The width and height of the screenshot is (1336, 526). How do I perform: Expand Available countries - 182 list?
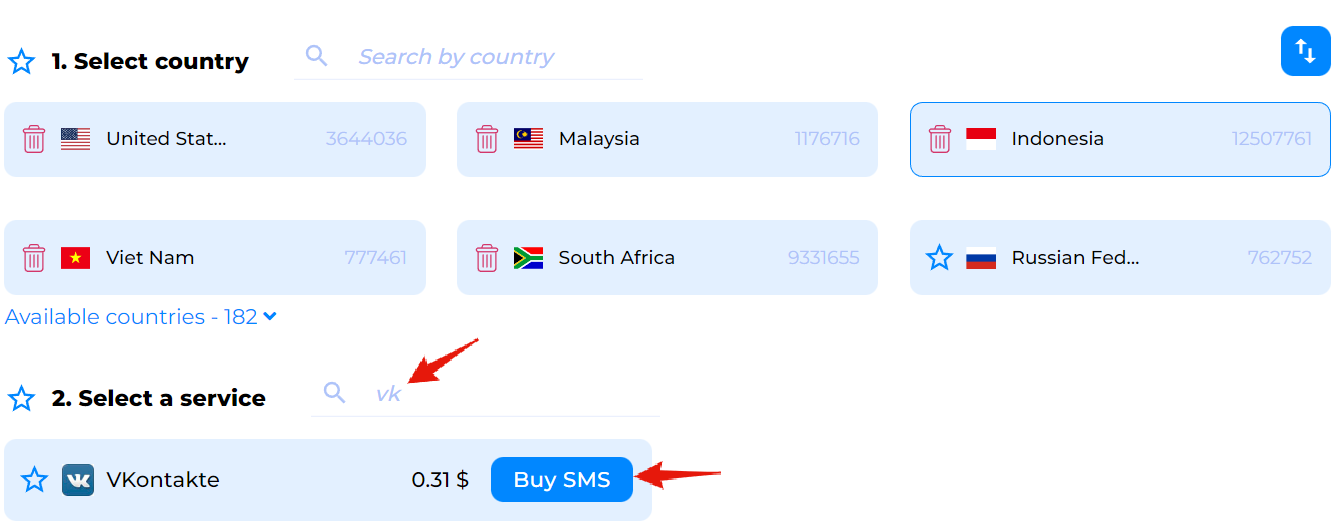pyautogui.click(x=141, y=317)
